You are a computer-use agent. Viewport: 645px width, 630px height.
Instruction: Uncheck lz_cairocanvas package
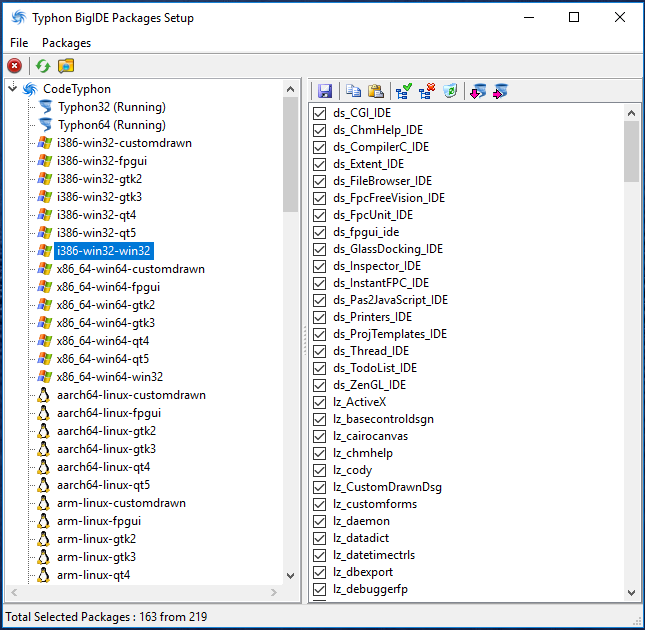pyautogui.click(x=320, y=436)
